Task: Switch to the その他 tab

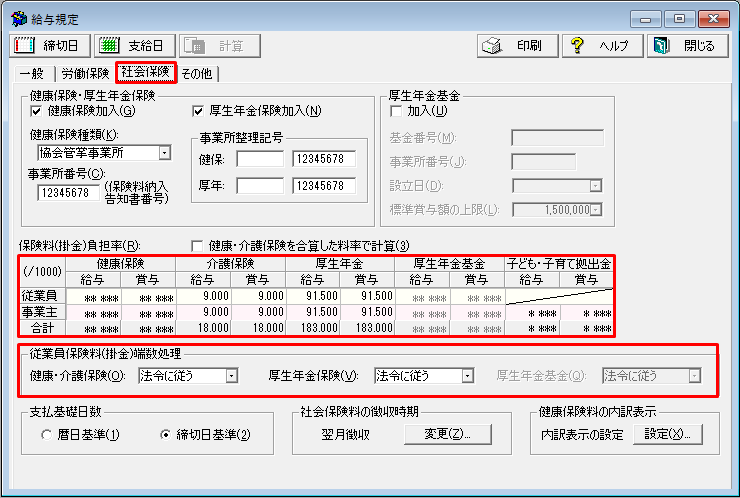Action: pos(197,73)
